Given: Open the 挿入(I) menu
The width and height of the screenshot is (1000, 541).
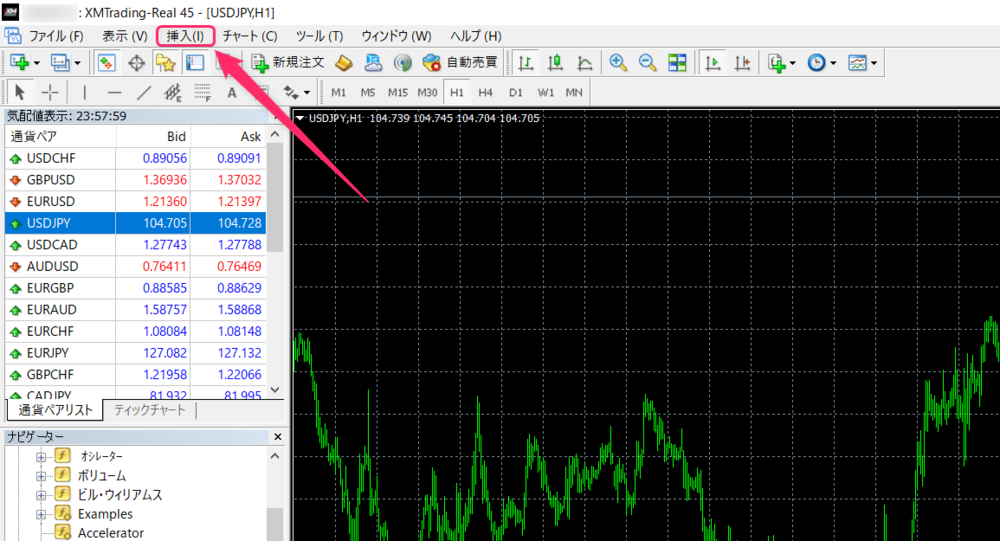Looking at the screenshot, I should (x=186, y=36).
